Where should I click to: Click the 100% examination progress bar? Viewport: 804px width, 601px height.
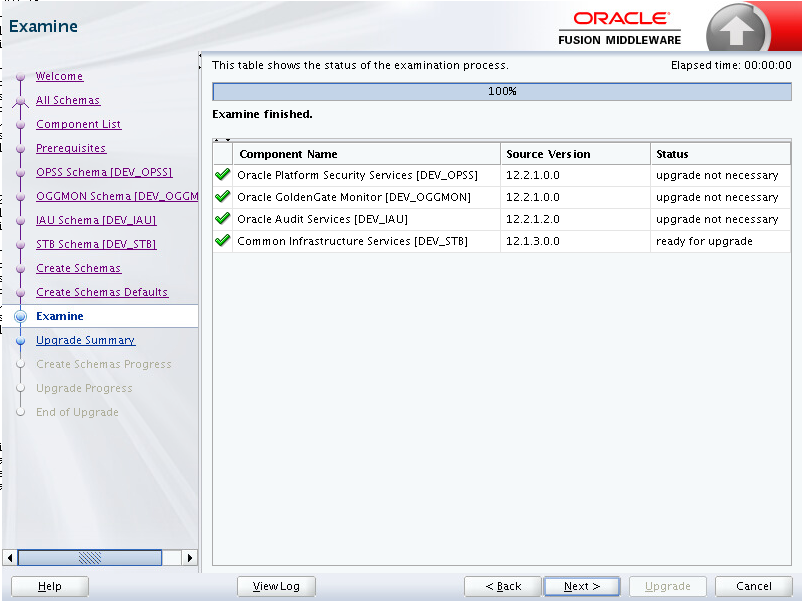(x=502, y=91)
